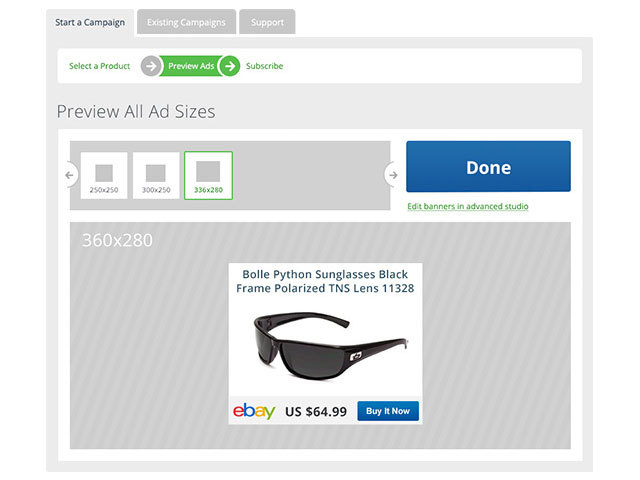Click the gray arrow before Preview Ads
The height and width of the screenshot is (480, 640).
(151, 66)
